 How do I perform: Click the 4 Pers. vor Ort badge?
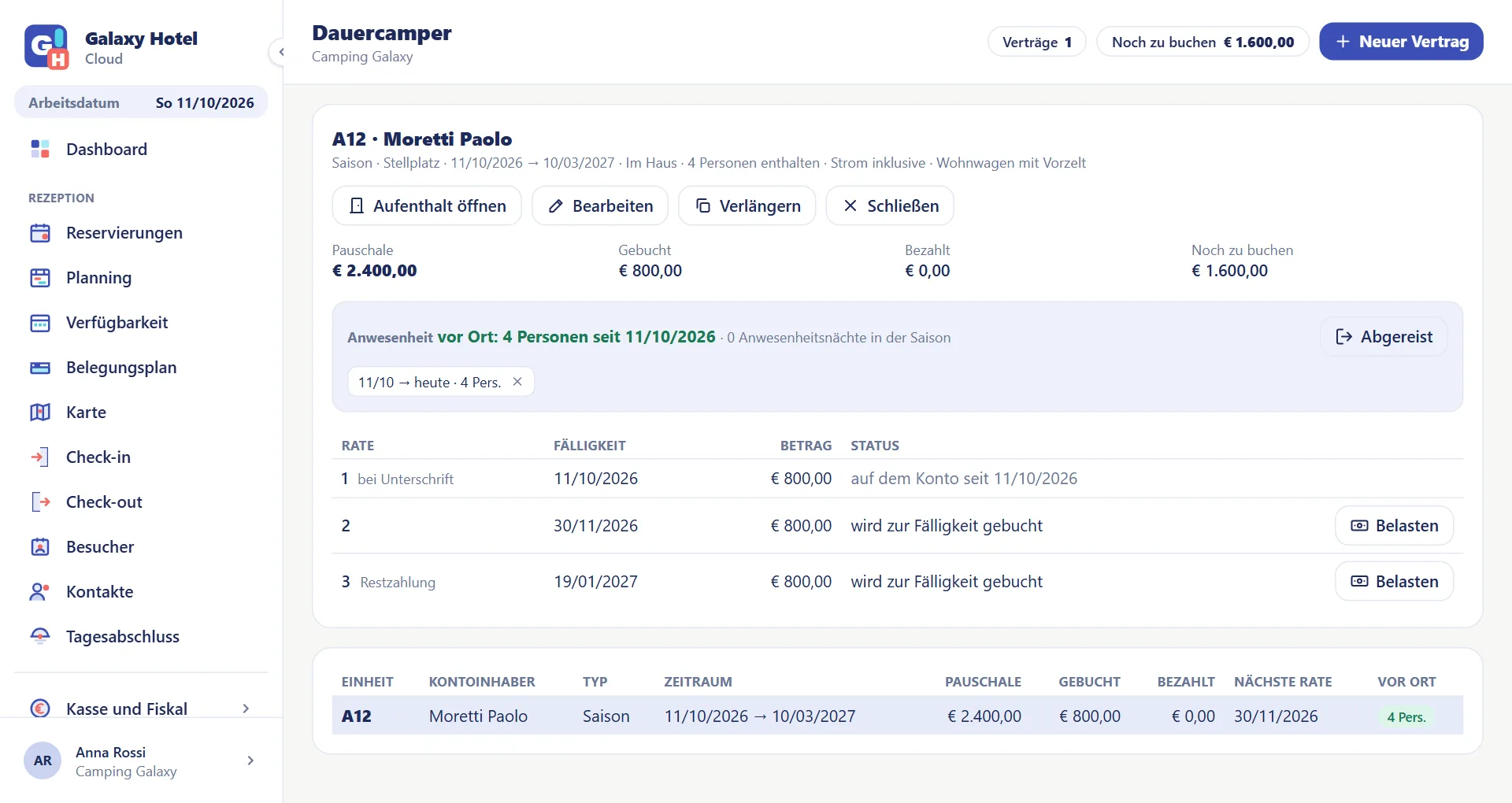[1406, 716]
